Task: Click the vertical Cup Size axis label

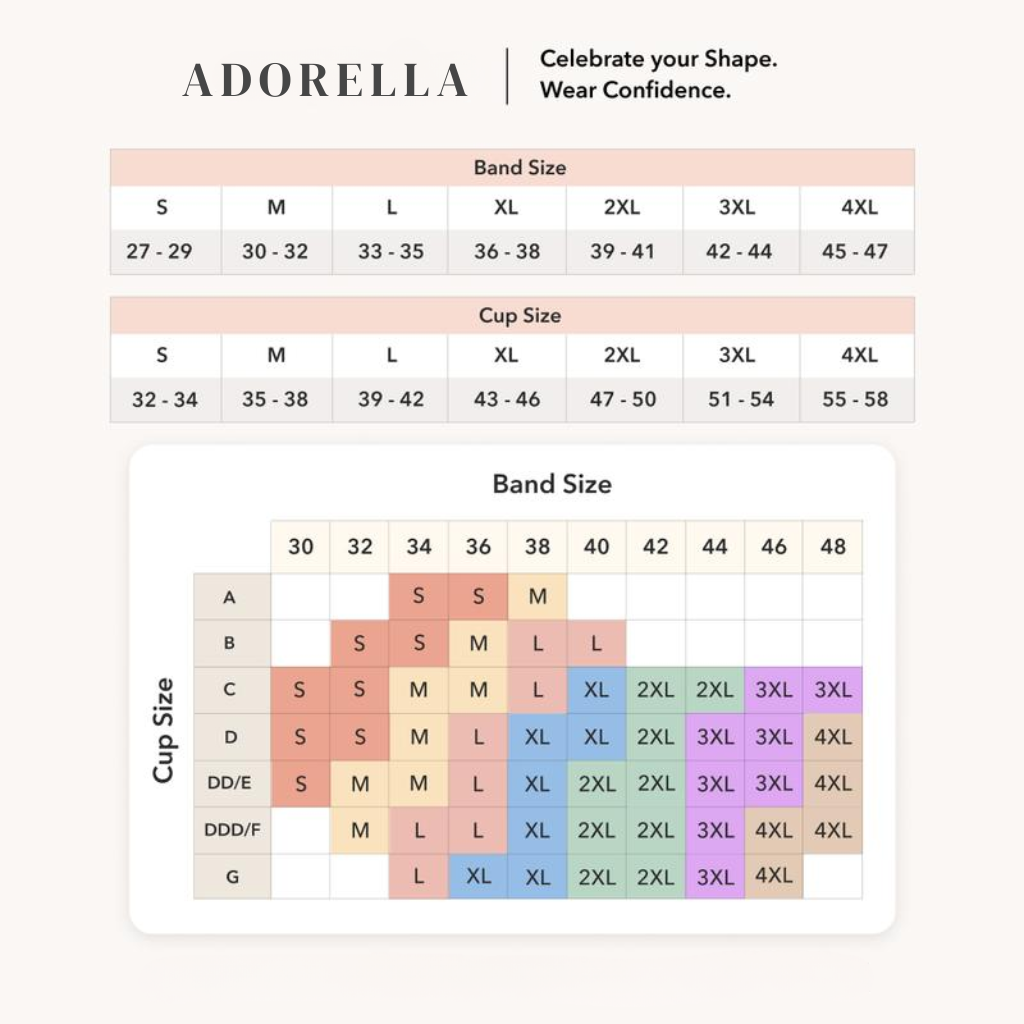Action: click(x=163, y=730)
